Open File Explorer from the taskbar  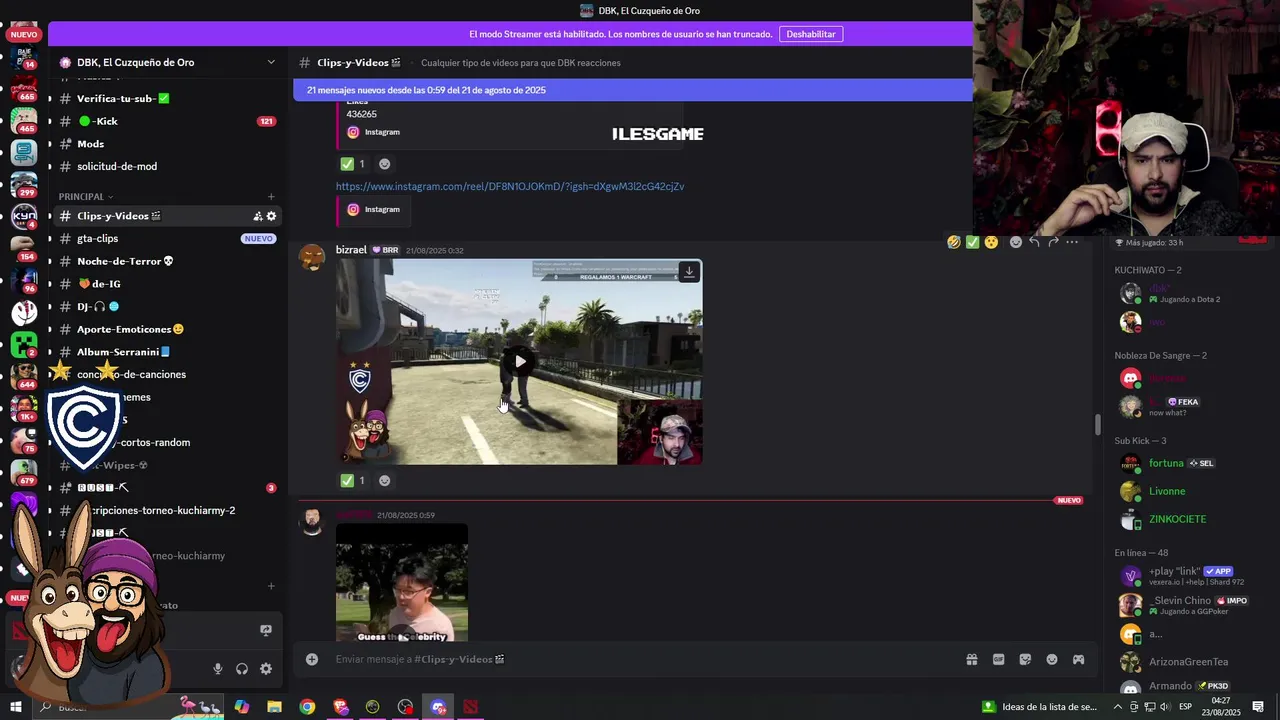pyautogui.click(x=274, y=707)
